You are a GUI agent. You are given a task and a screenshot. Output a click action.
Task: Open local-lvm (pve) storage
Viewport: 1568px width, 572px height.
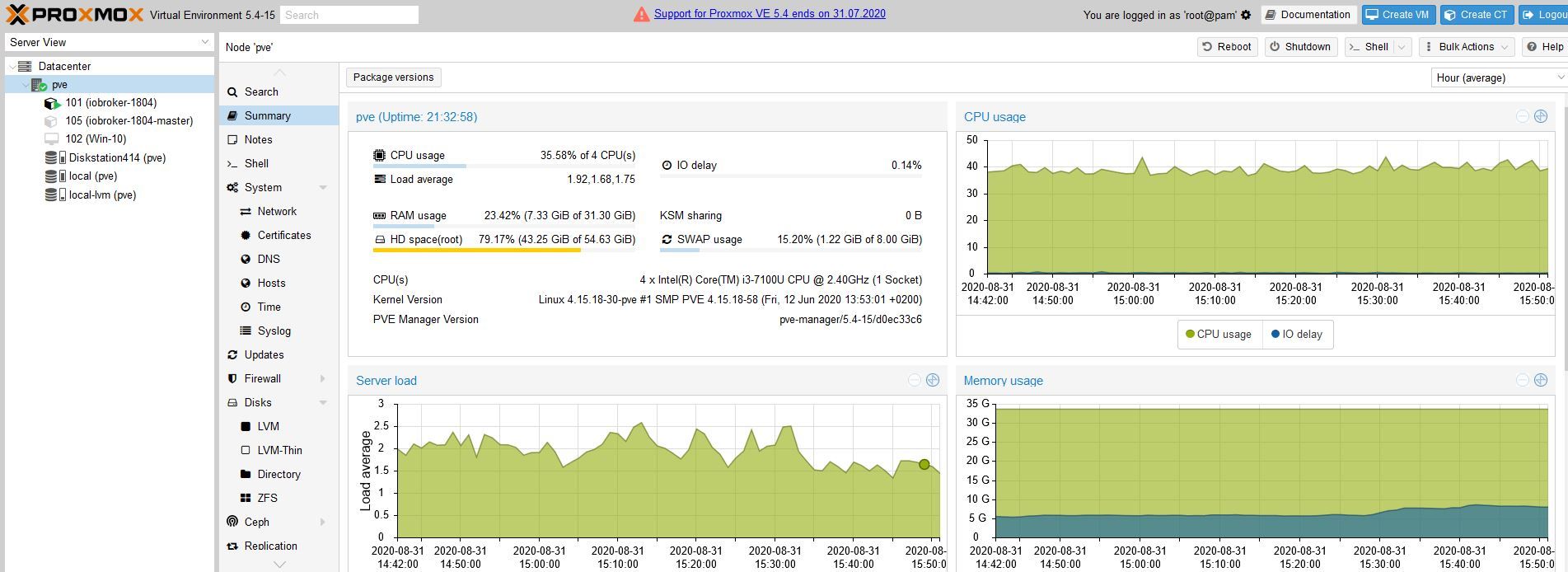[102, 195]
